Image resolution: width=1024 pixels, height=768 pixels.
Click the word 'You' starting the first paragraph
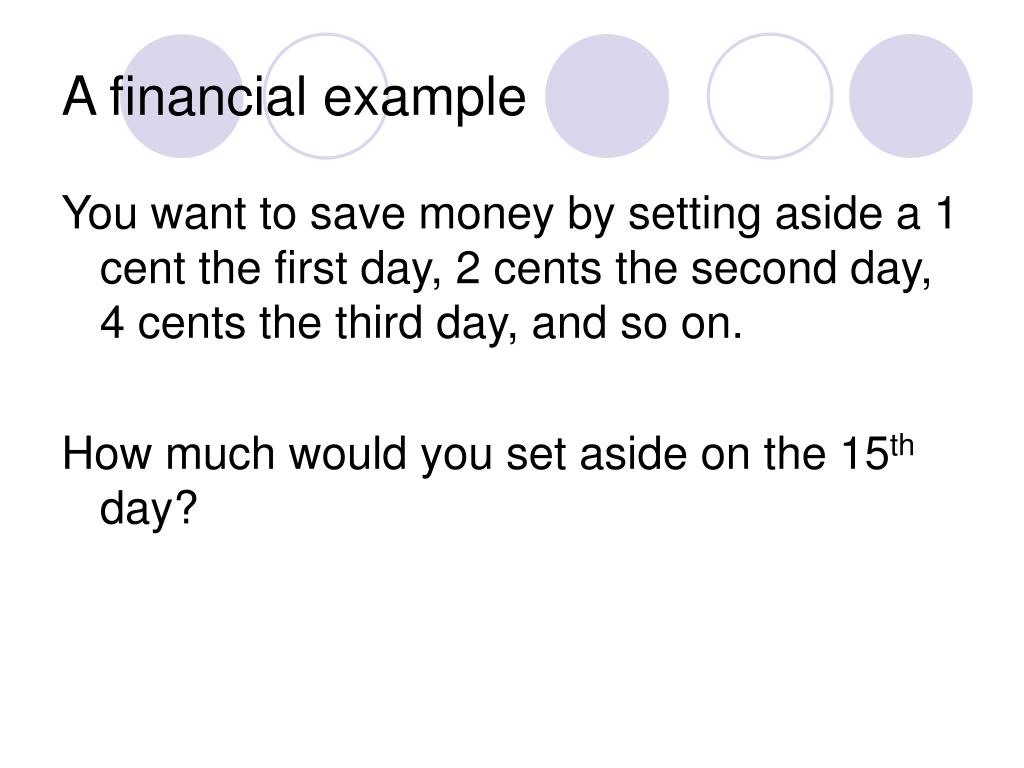pos(100,214)
